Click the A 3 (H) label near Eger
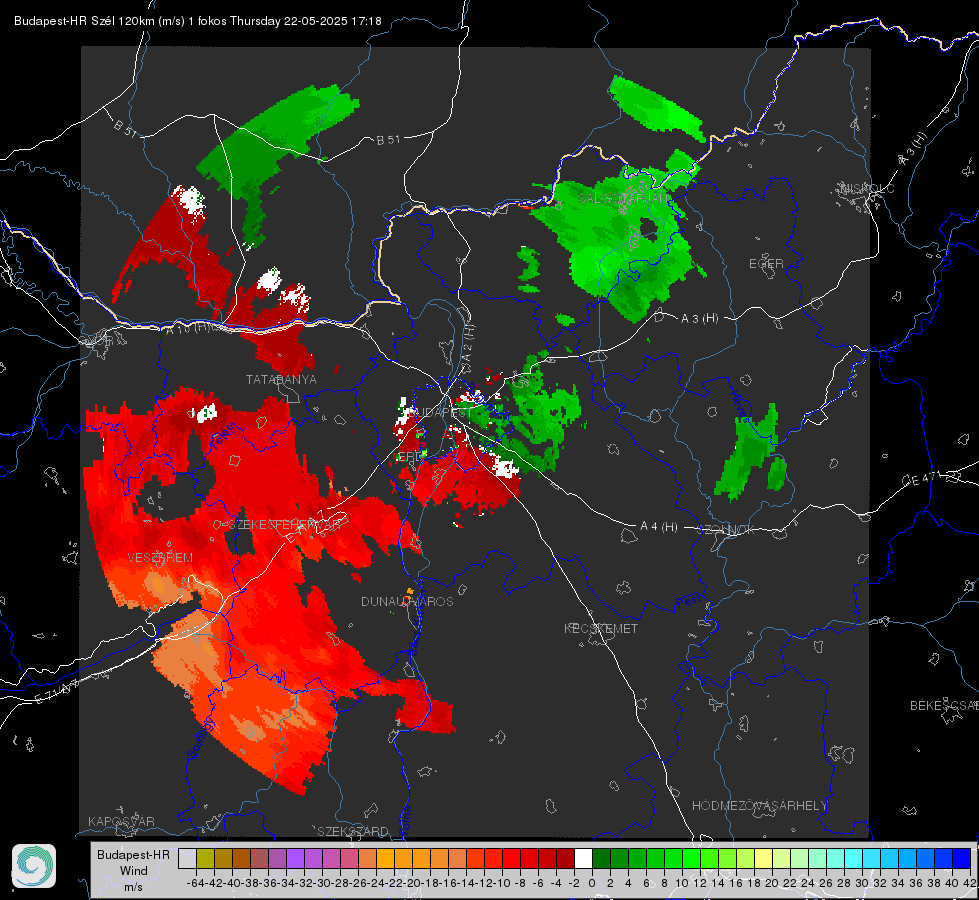This screenshot has width=979, height=900. [x=699, y=319]
